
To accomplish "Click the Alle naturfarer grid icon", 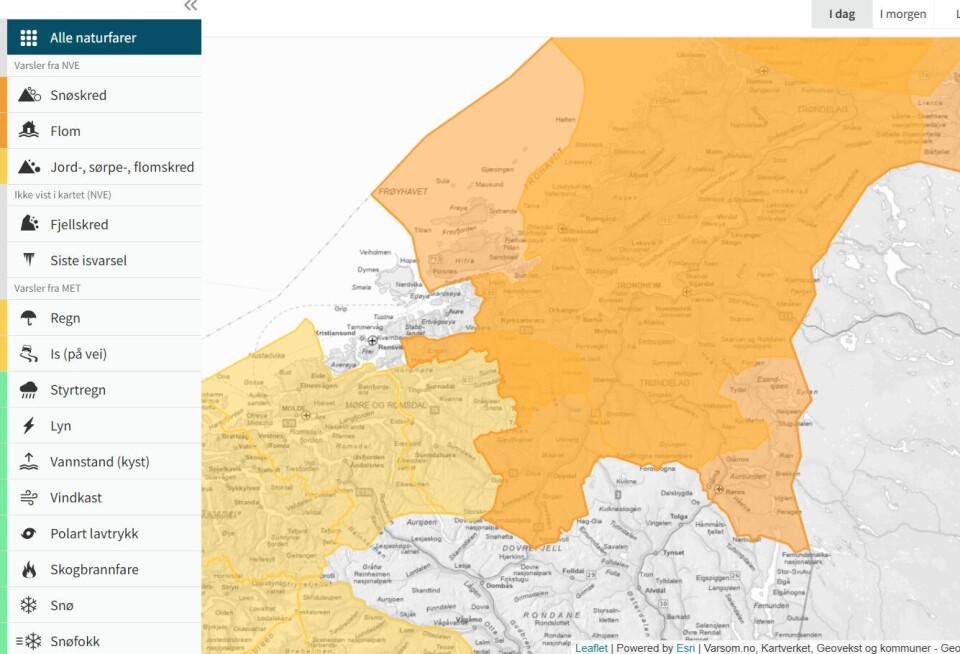I will point(29,38).
